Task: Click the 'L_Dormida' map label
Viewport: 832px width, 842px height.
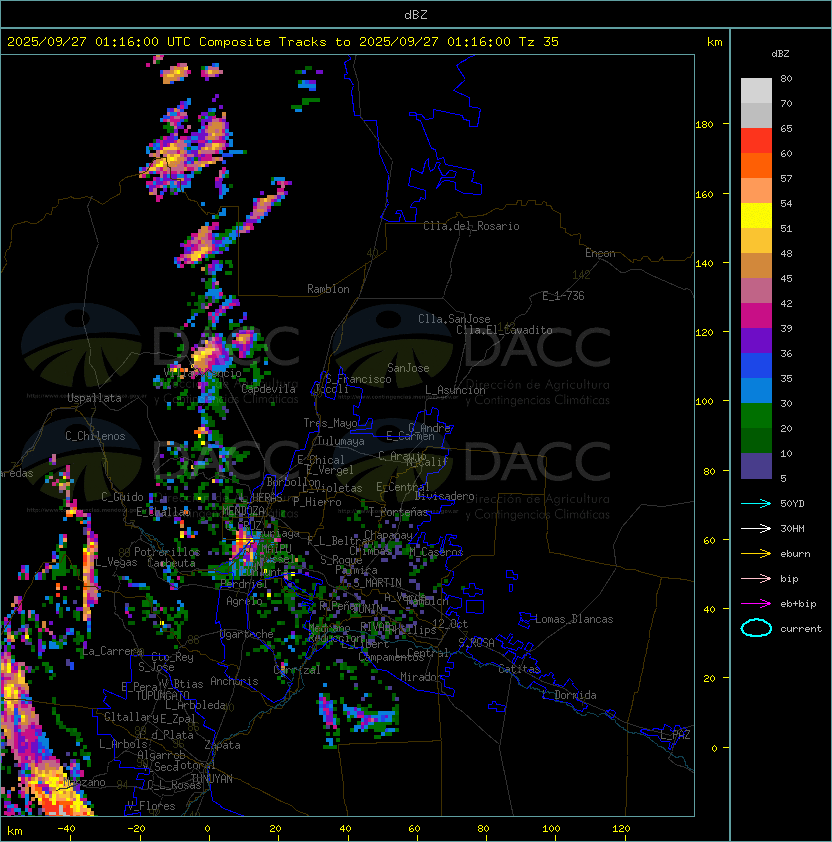Action: (569, 695)
